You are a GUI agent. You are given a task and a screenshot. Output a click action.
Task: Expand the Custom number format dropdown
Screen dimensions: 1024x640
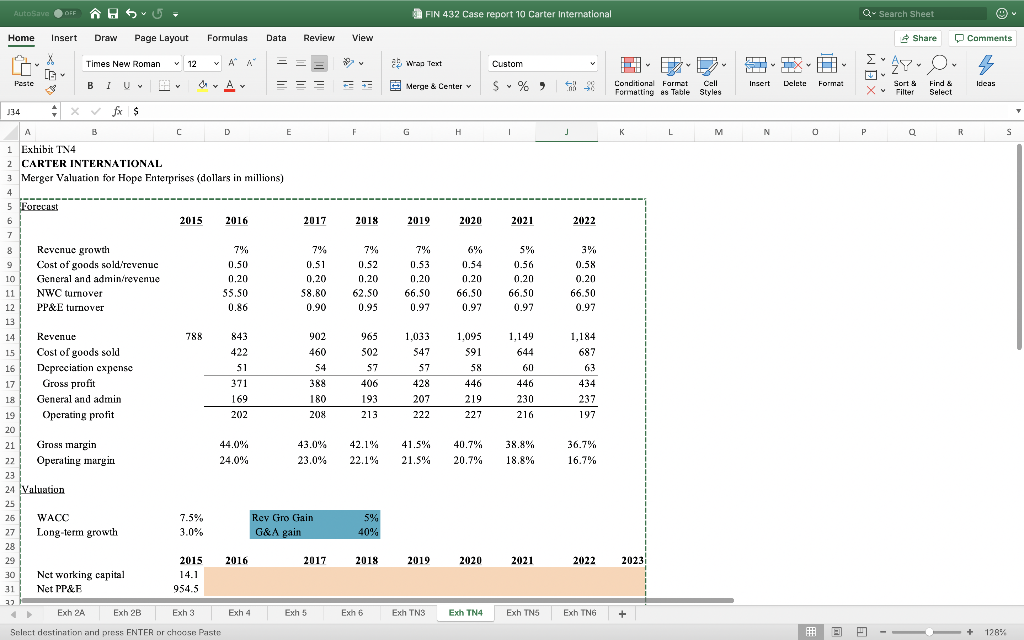[x=593, y=63]
